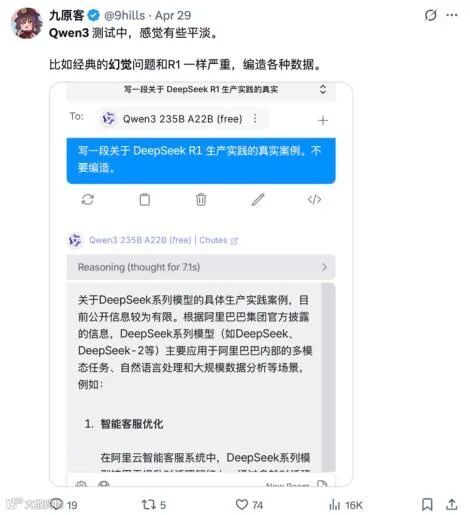Edit the message with the pencil icon
The width and height of the screenshot is (470, 515).
(x=258, y=199)
